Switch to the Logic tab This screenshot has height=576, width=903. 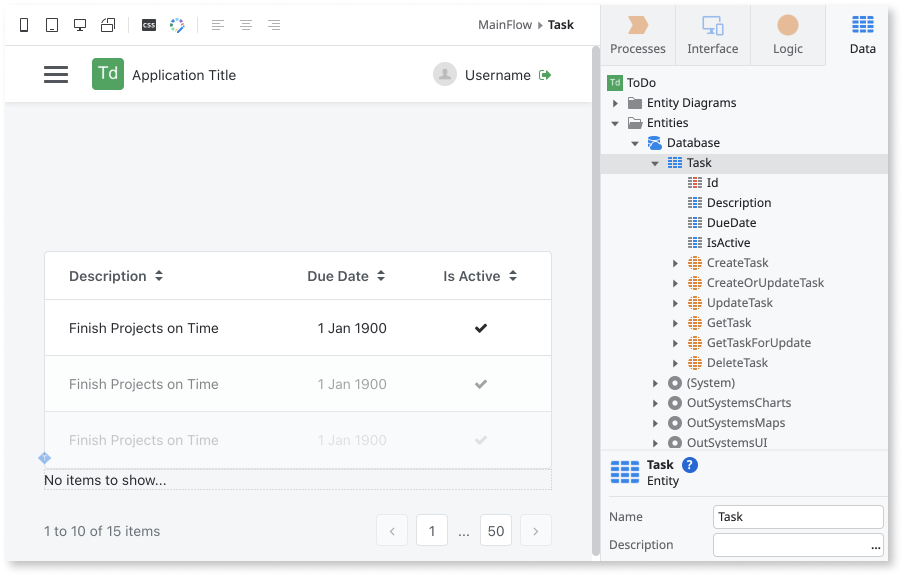(x=787, y=35)
